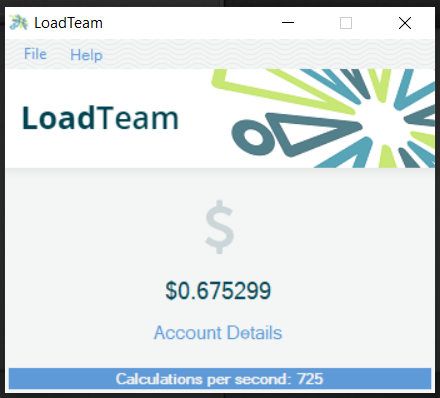Click the LoadTeam app icon in title bar
This screenshot has width=440, height=398.
coord(19,23)
